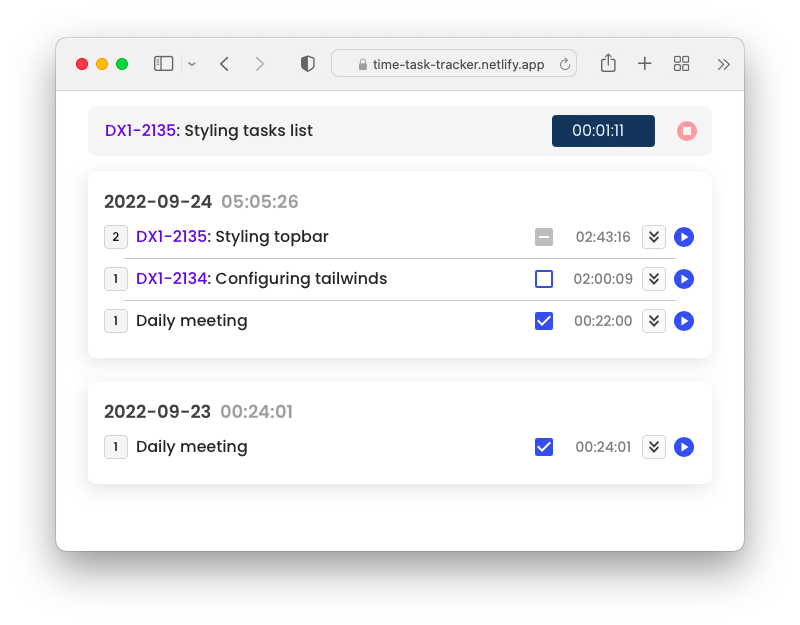Click the 00:24:01 total beside 2022-09-23

257,412
